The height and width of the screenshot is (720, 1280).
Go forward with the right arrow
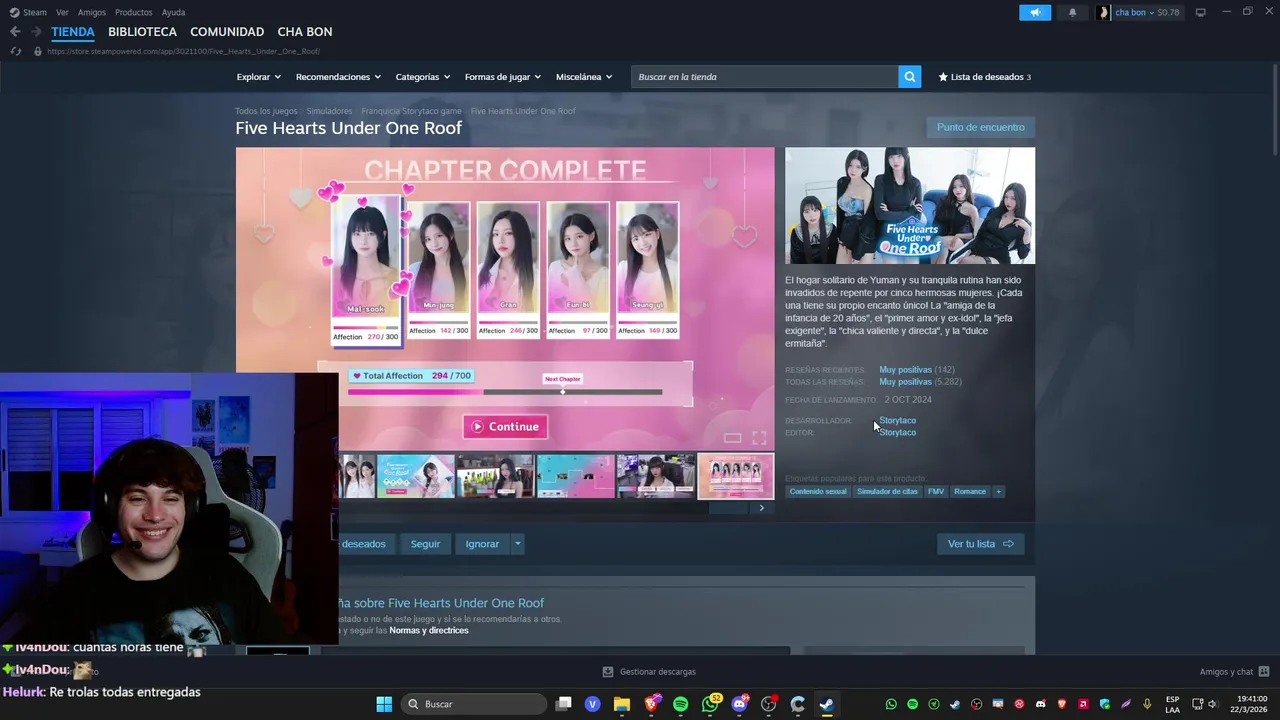(x=36, y=32)
